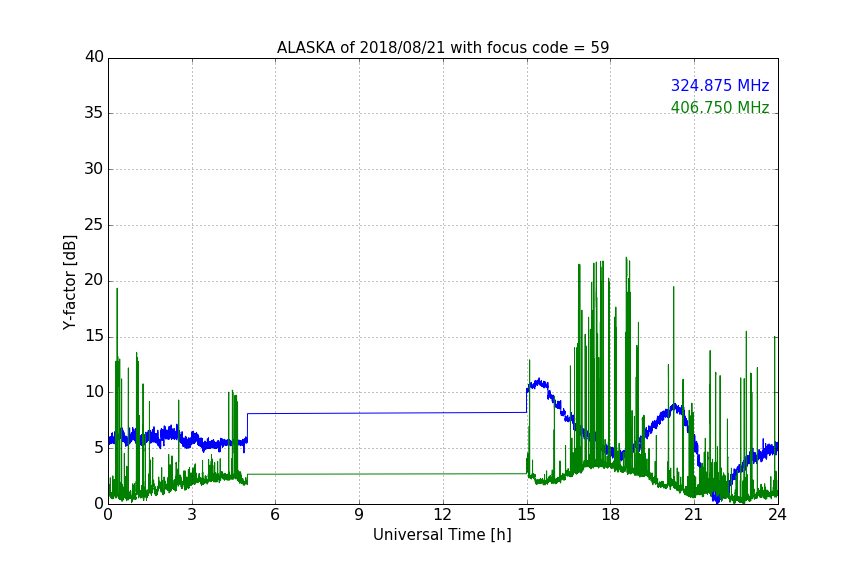Click the y-axis tick label 35
This screenshot has height=576, width=864.
pos(94,113)
